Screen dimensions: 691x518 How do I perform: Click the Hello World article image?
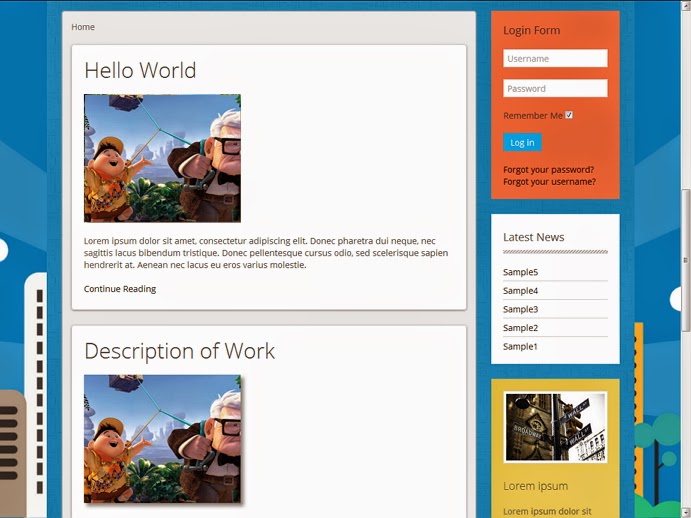point(162,158)
